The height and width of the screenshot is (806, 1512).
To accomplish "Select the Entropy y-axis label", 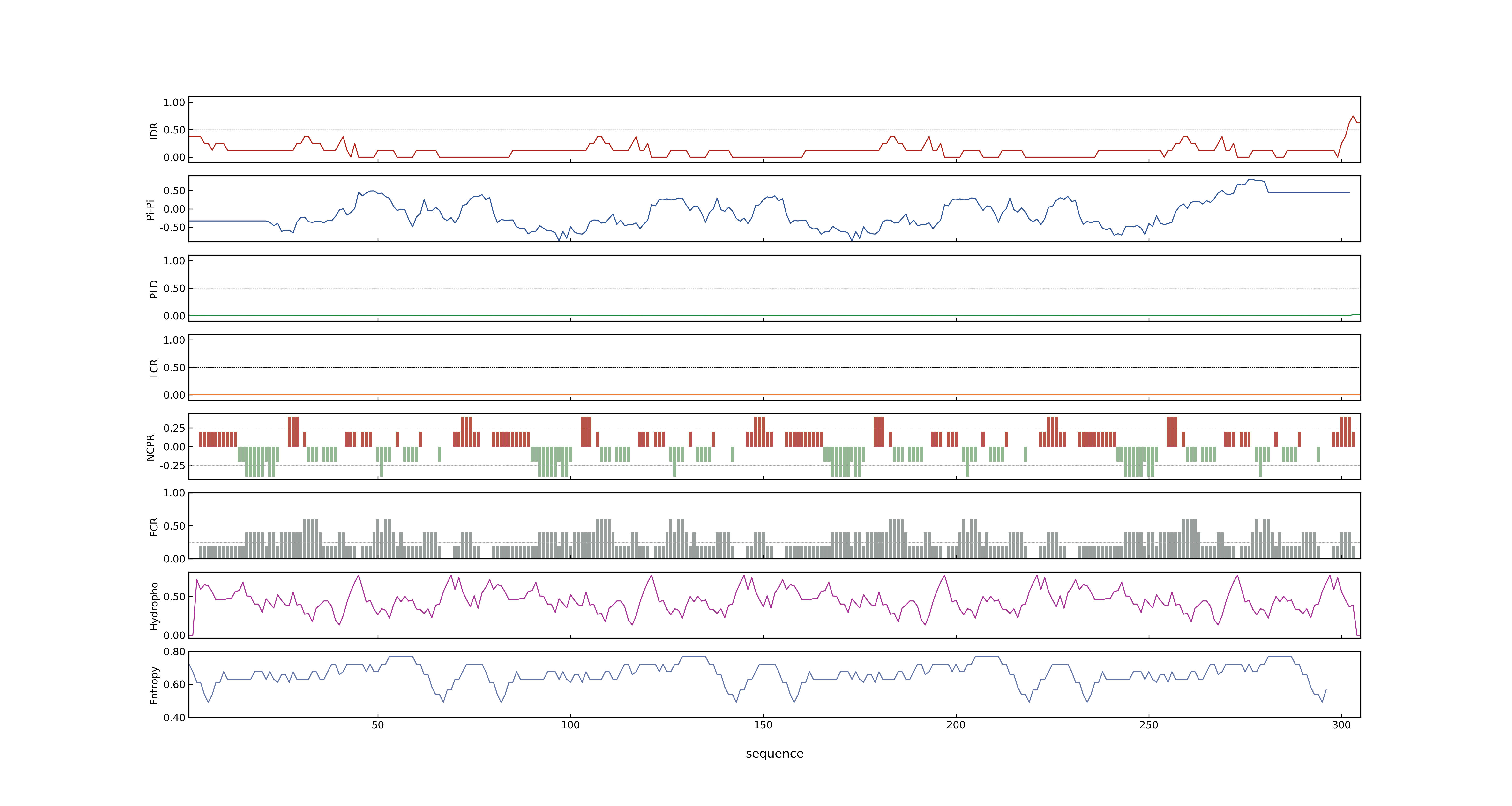I will pyautogui.click(x=154, y=685).
